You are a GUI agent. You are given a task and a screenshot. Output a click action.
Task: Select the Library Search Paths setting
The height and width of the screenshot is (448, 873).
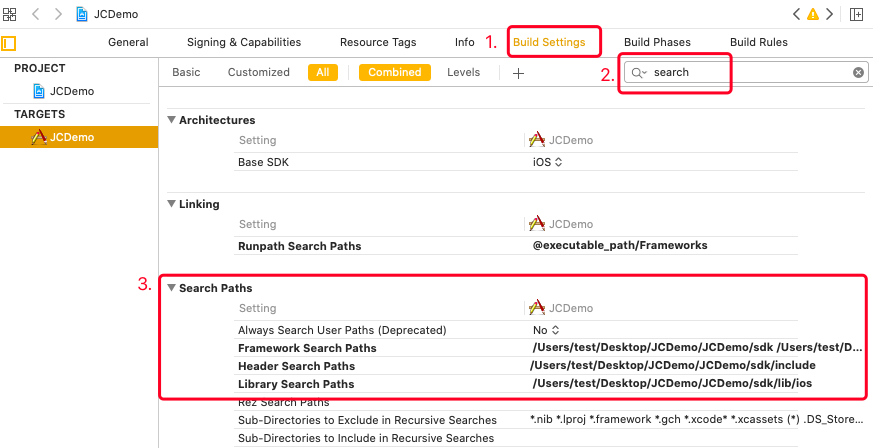point(296,384)
